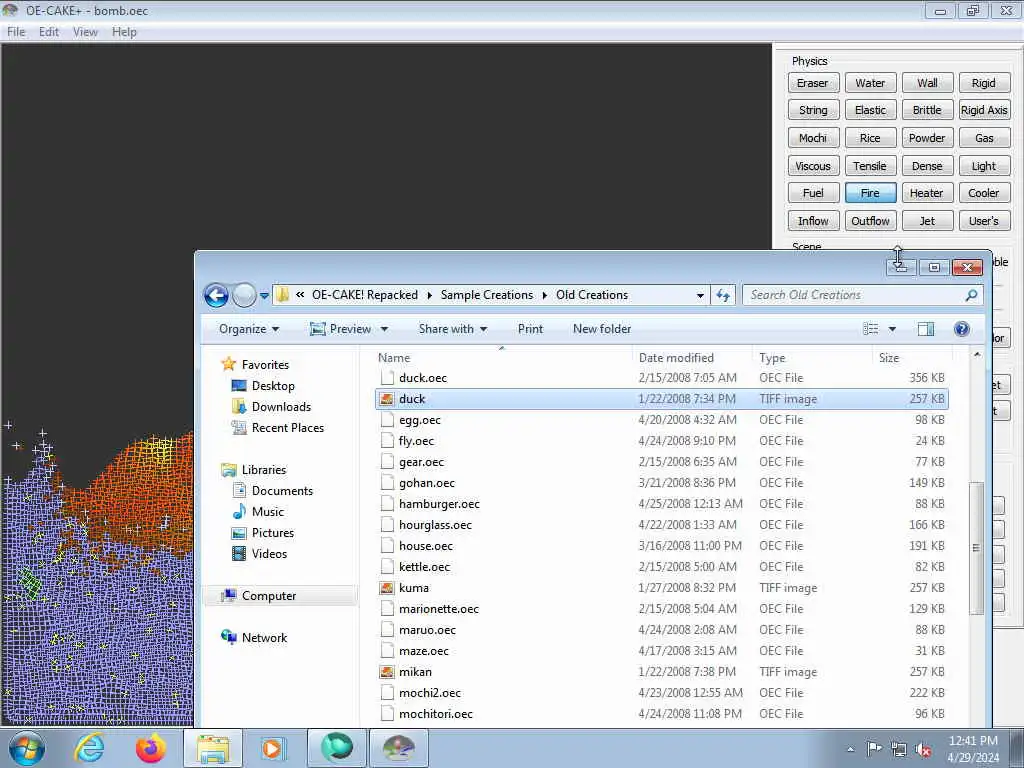Click the Back navigation arrow in Explorer
The width and height of the screenshot is (1024, 768).
216,295
